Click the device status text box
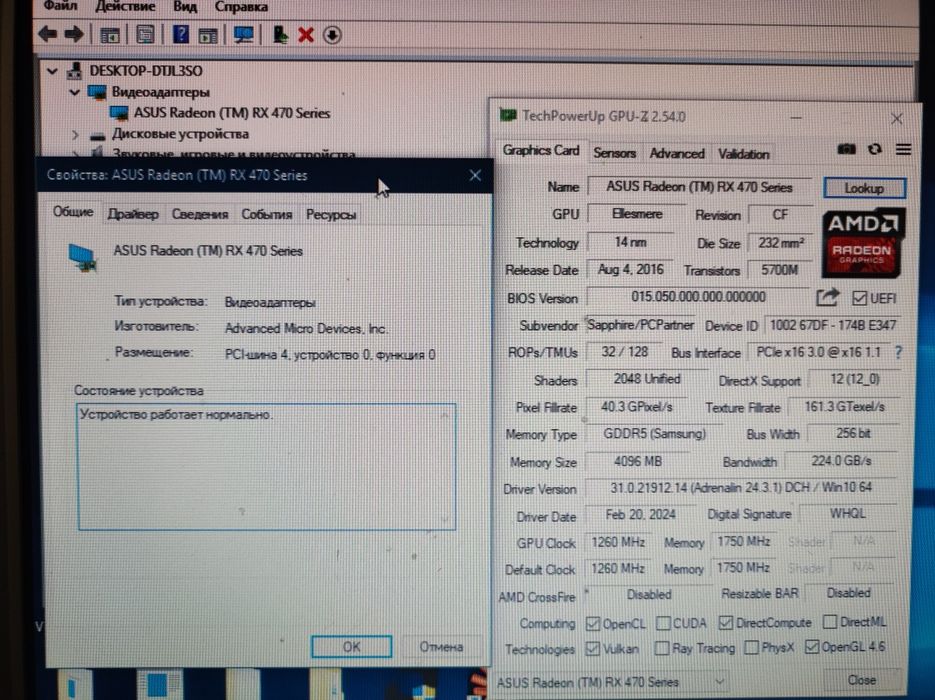Image resolution: width=935 pixels, height=700 pixels. click(267, 467)
